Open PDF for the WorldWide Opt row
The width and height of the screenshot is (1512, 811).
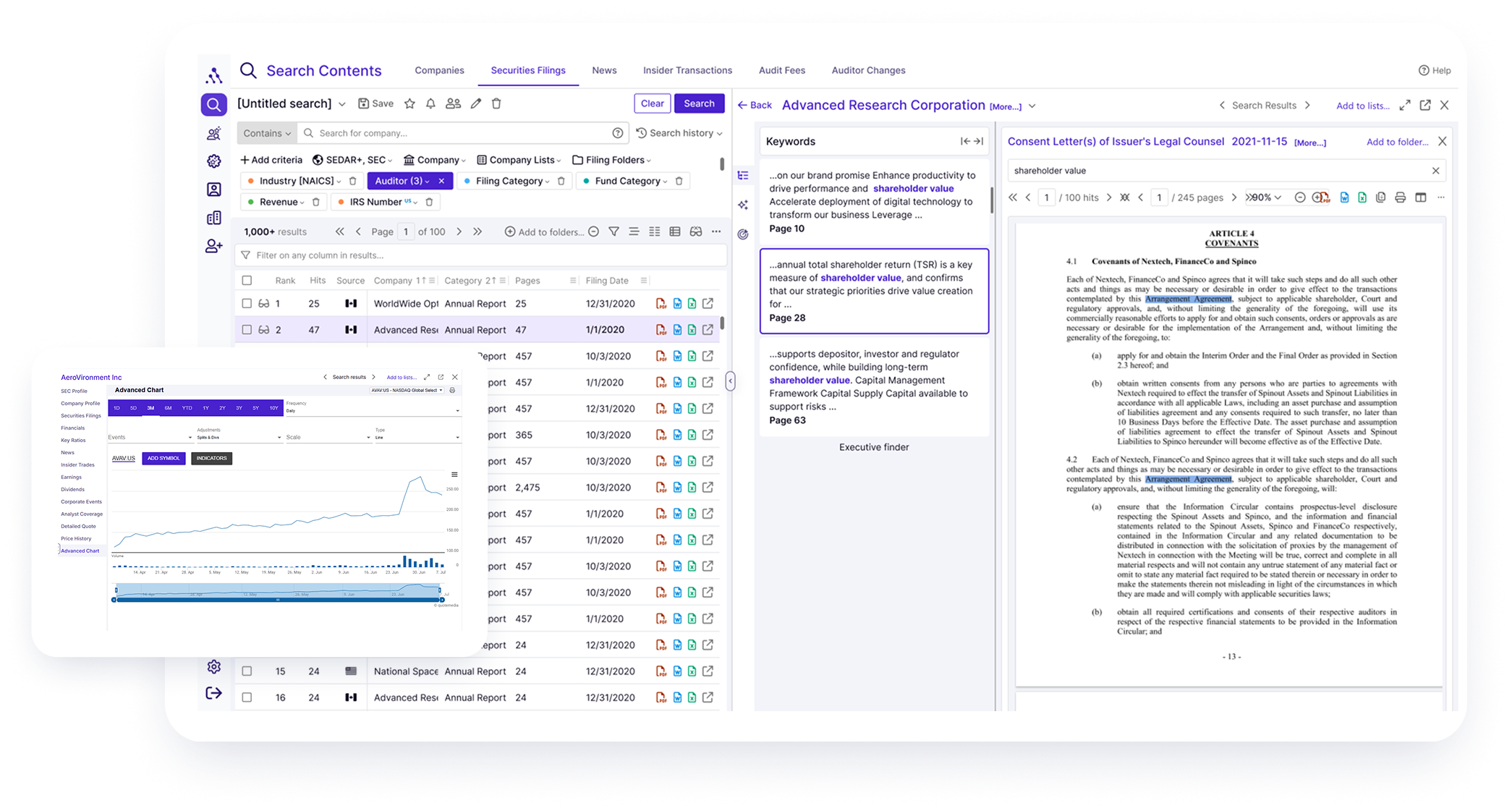point(661,304)
